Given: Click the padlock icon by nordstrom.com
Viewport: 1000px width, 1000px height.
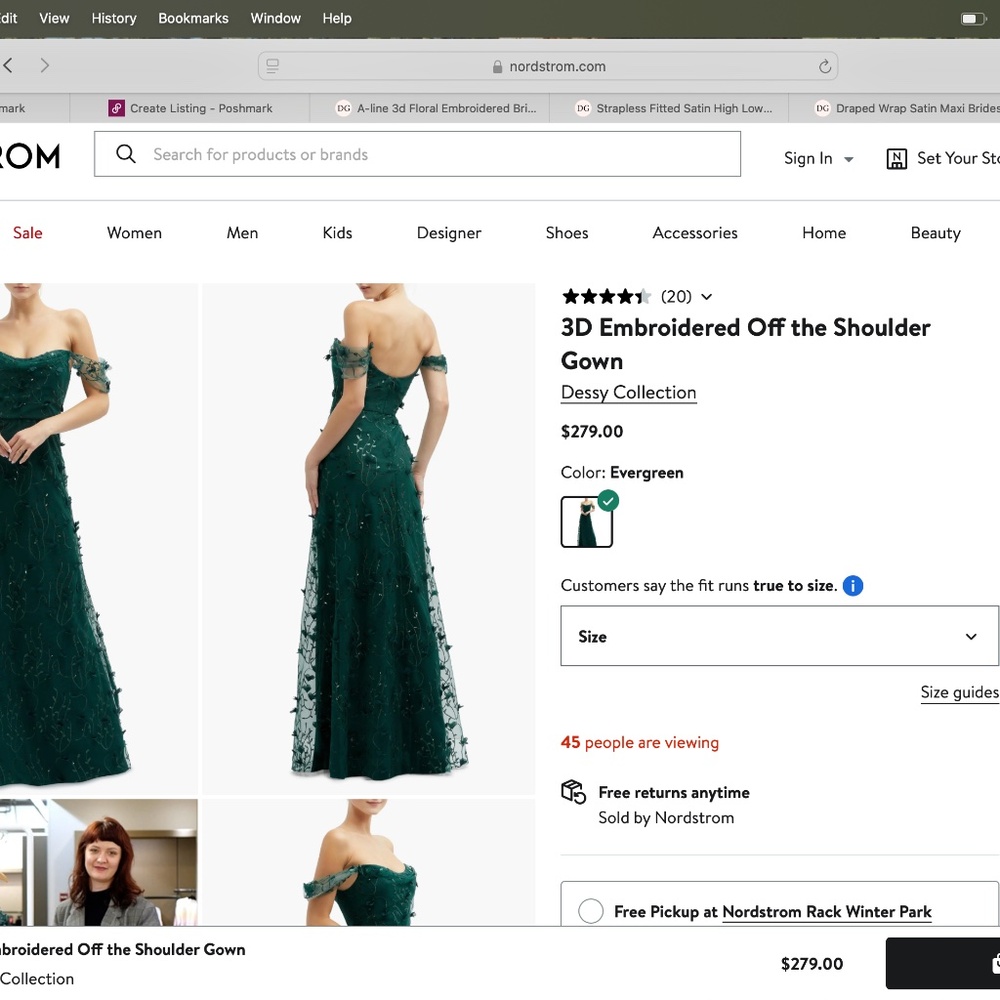Looking at the screenshot, I should [497, 66].
